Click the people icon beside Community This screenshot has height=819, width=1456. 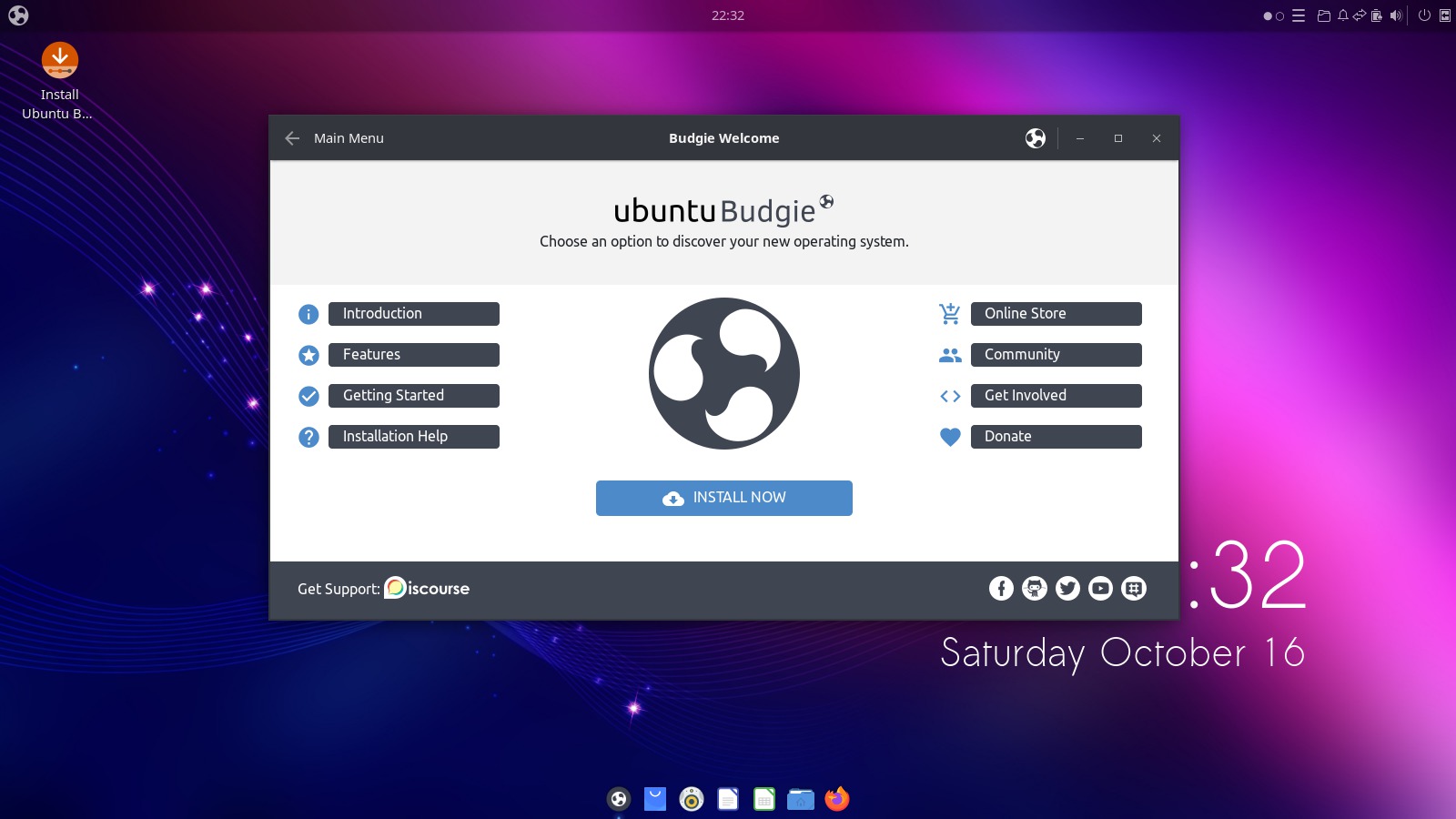tap(950, 355)
